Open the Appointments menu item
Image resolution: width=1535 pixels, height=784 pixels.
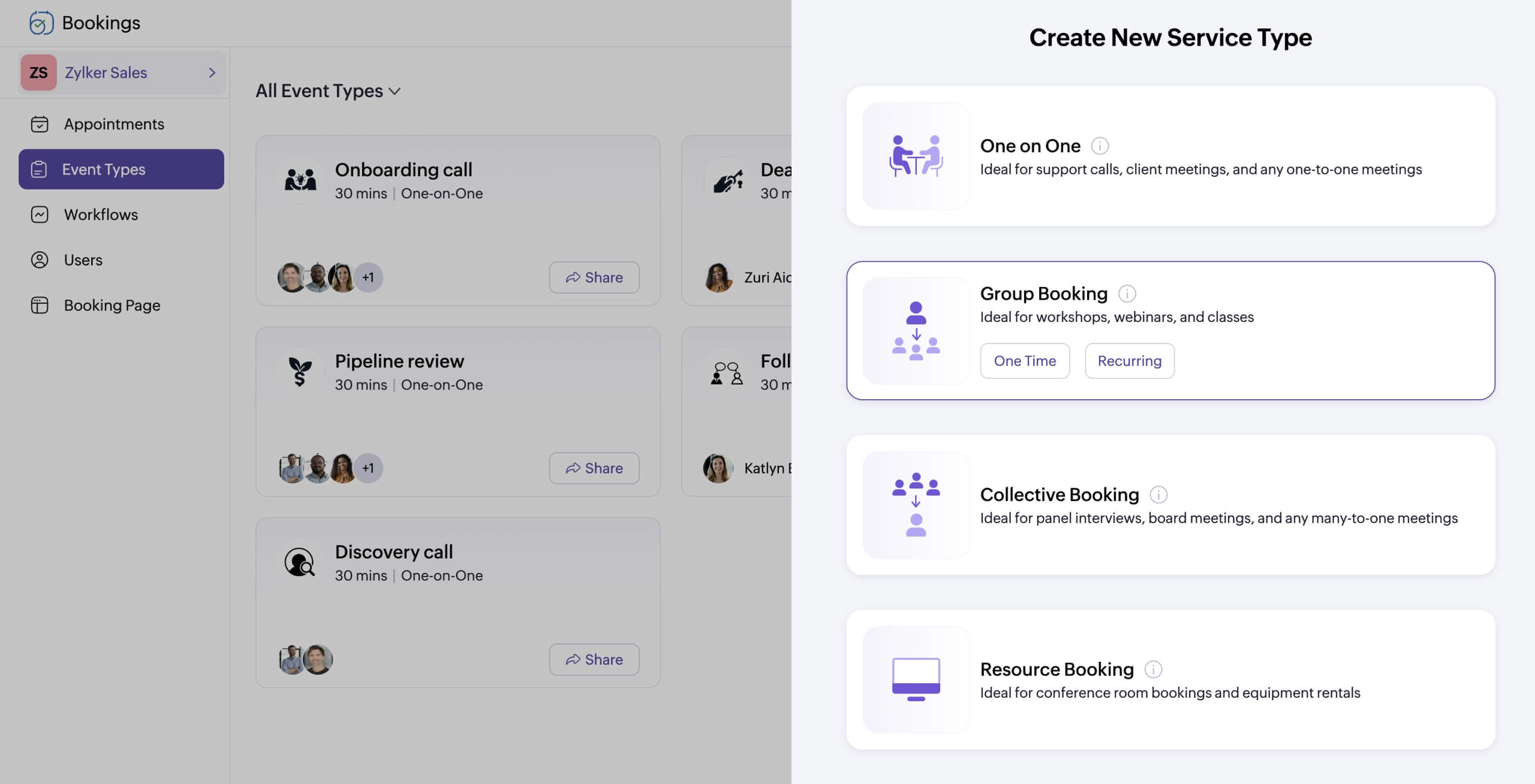[x=114, y=124]
